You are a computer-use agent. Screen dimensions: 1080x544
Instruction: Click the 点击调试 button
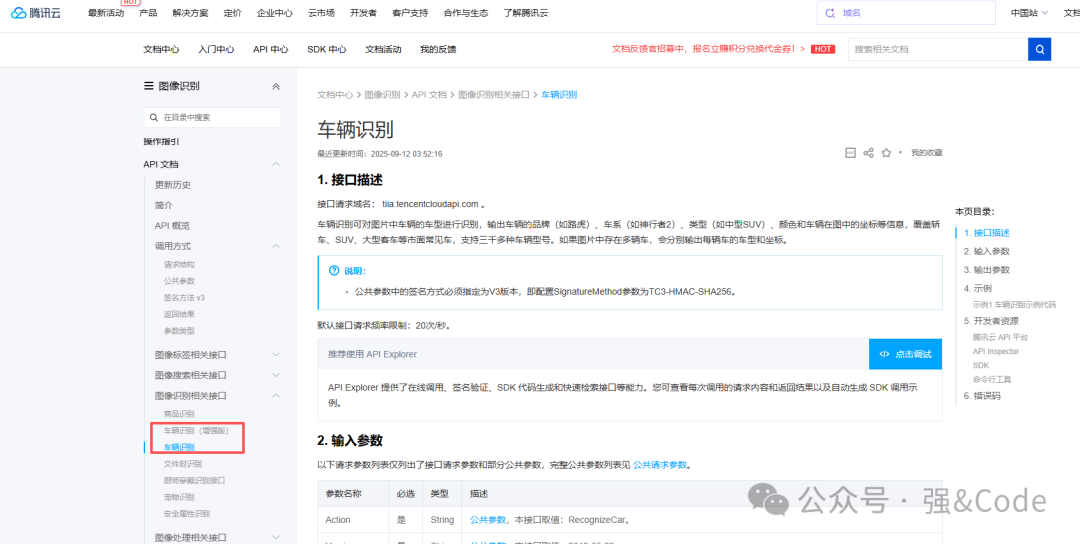tap(905, 354)
